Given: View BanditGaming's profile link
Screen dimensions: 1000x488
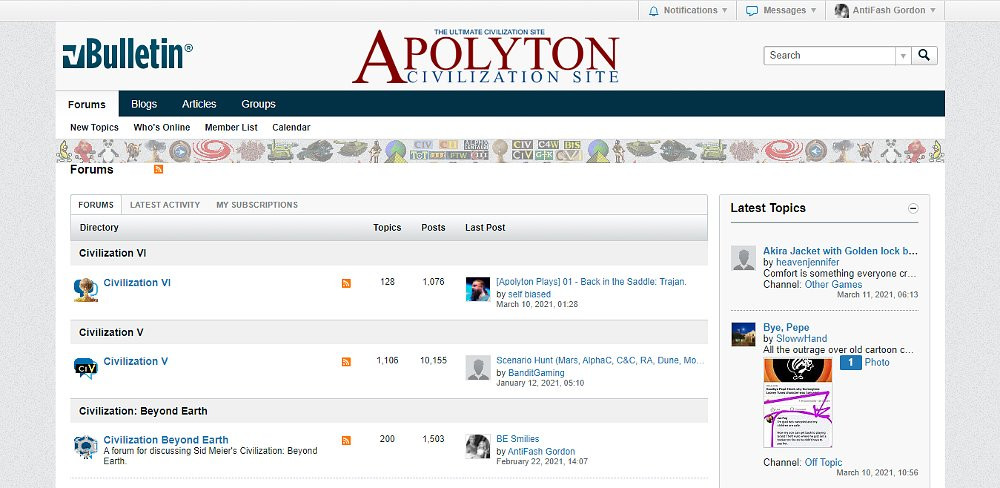Looking at the screenshot, I should (x=536, y=373).
